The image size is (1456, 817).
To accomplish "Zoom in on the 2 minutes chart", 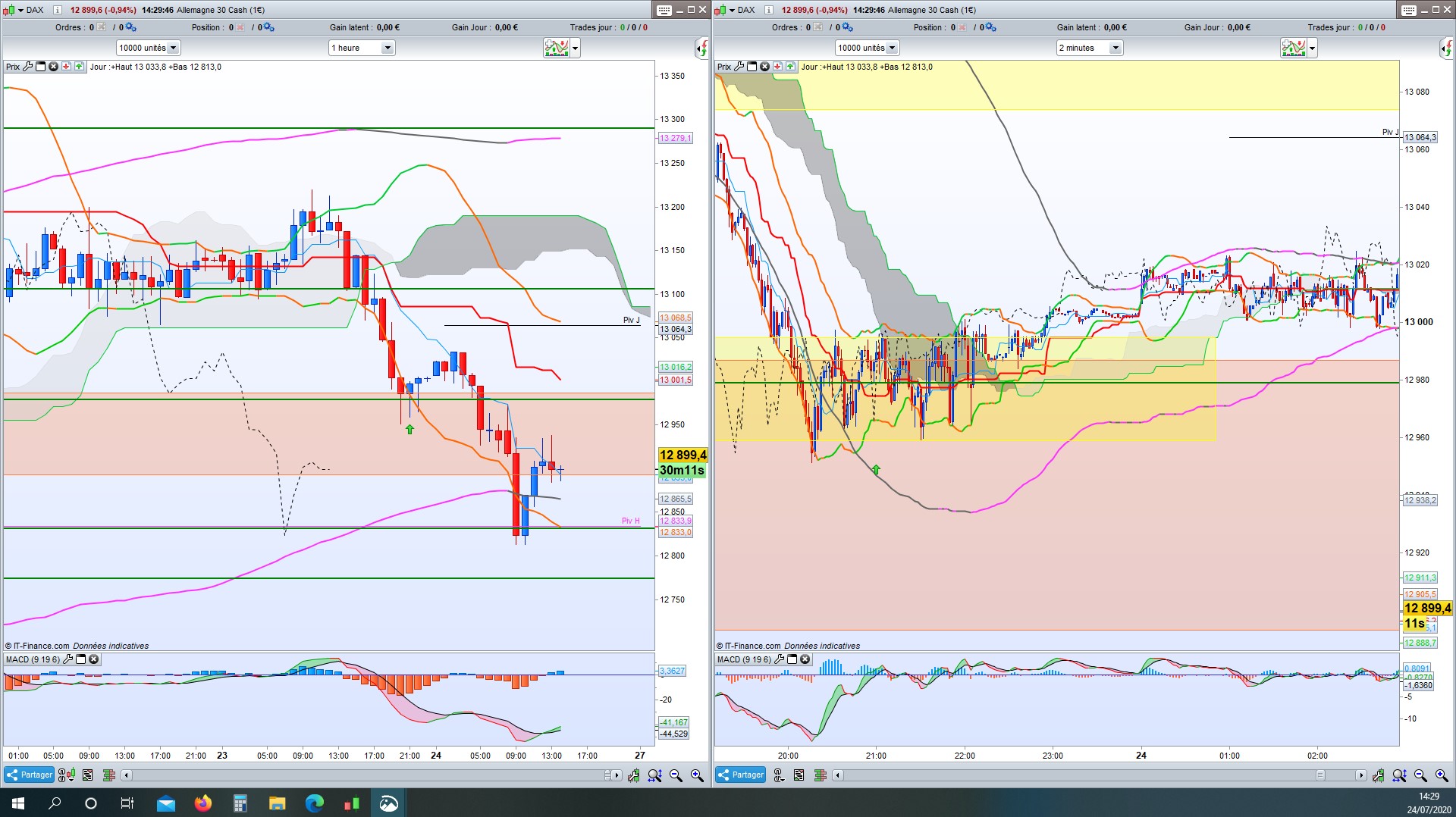I will coord(1442,775).
